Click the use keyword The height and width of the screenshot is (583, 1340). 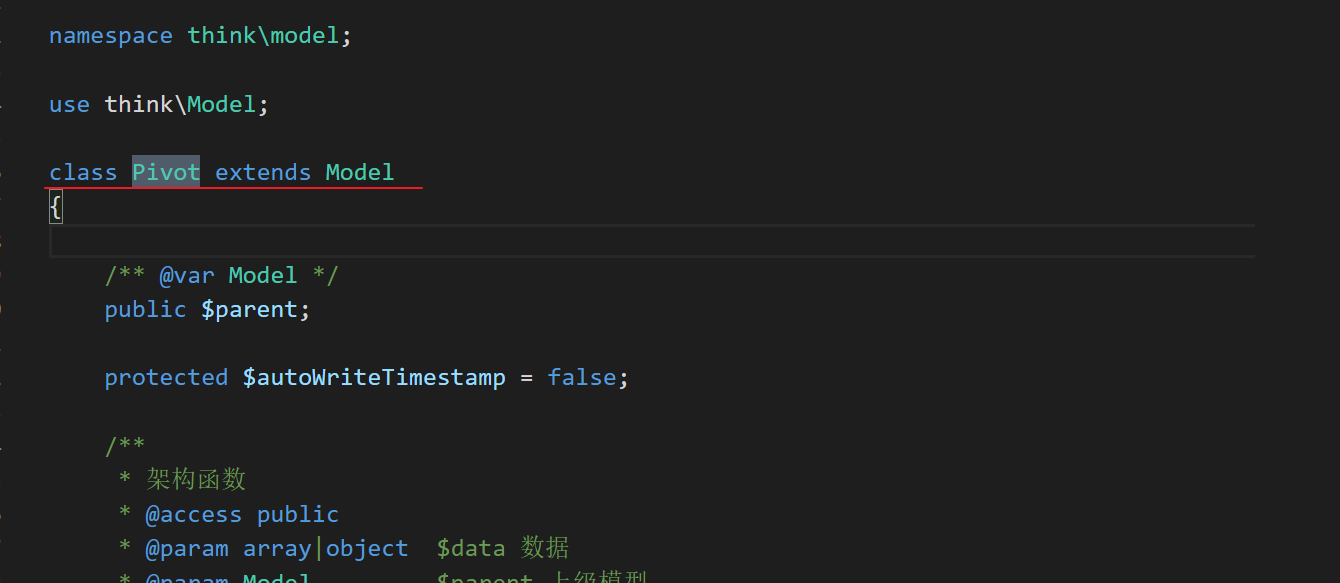pyautogui.click(x=69, y=105)
